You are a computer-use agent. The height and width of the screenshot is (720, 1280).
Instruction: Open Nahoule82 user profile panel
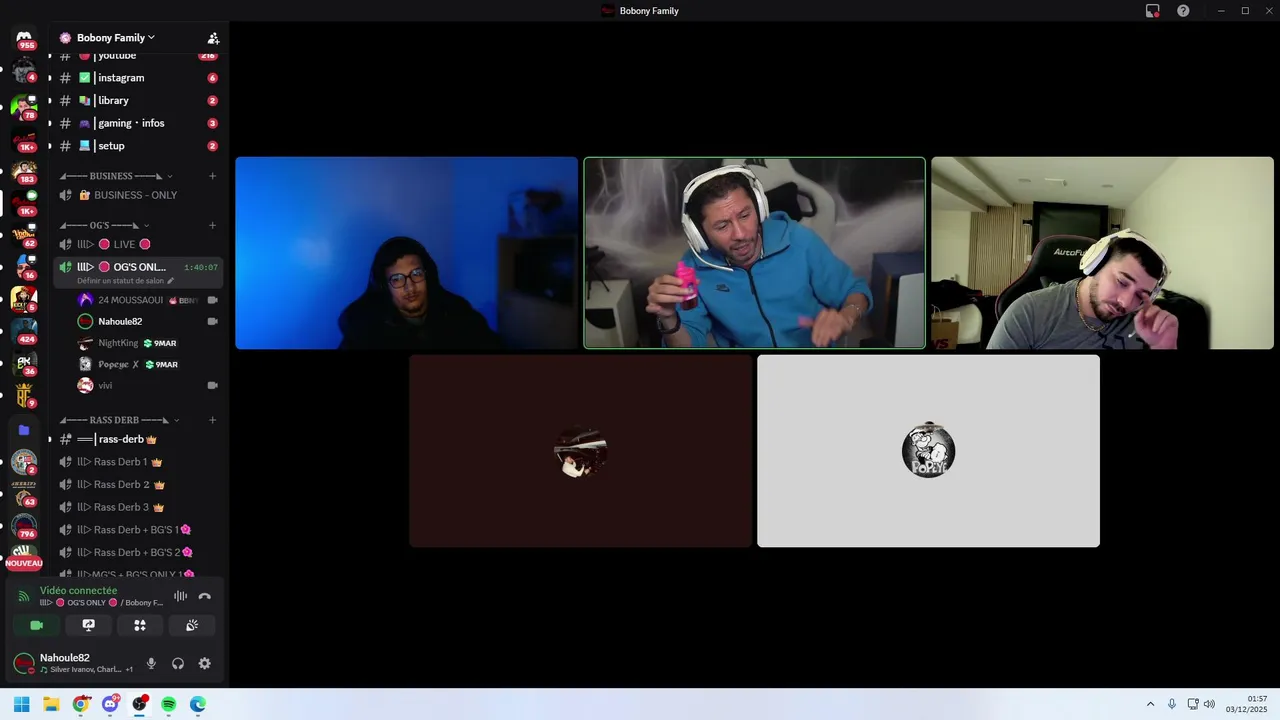(x=72, y=663)
